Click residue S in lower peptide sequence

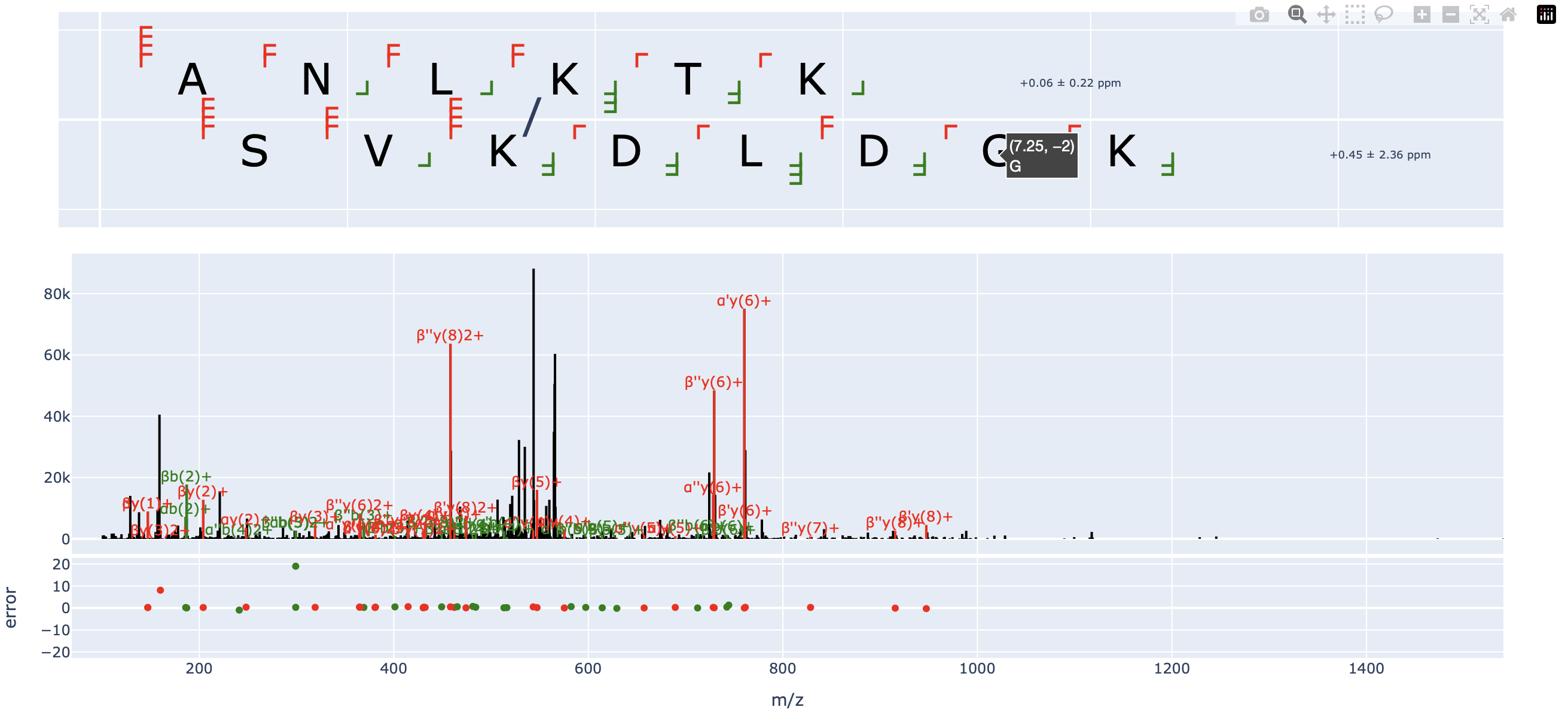[254, 151]
